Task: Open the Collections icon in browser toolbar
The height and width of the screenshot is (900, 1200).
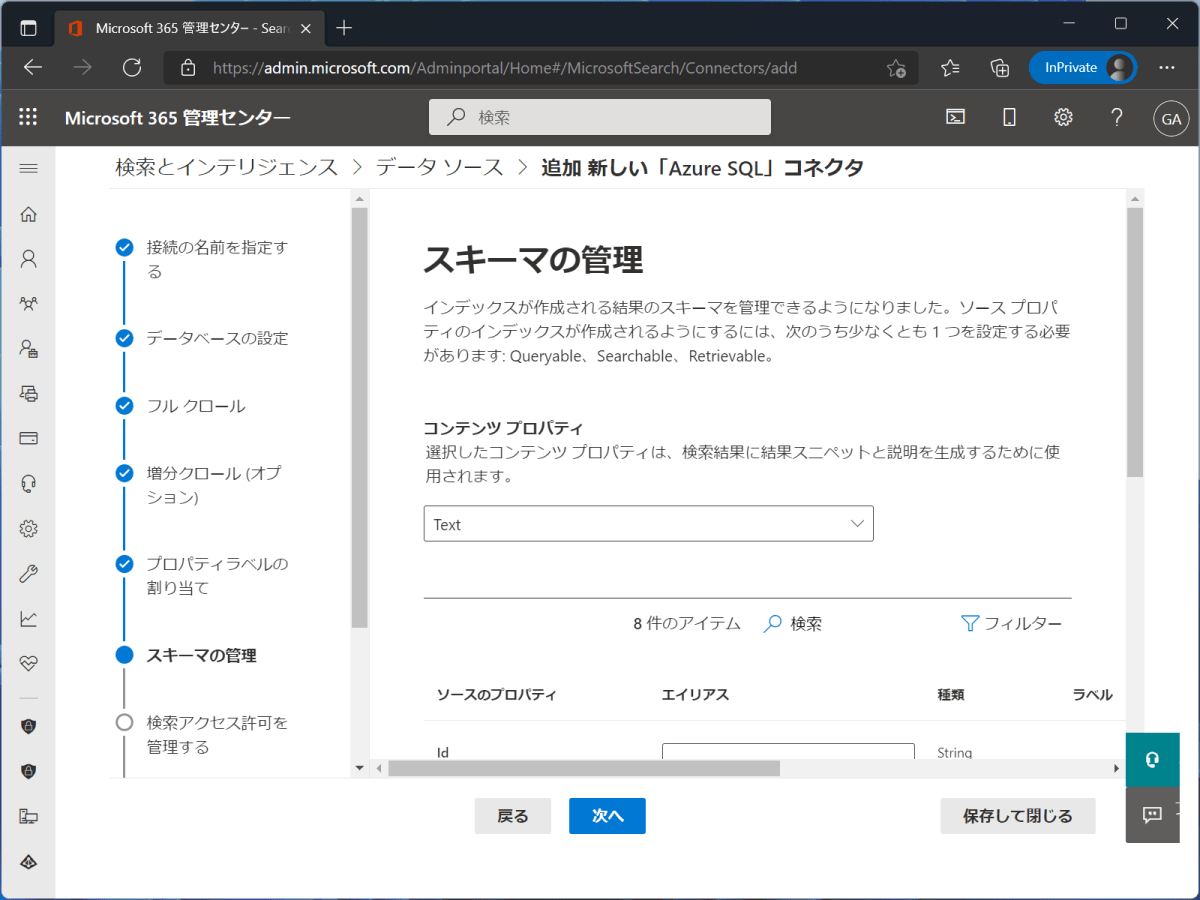Action: pos(1000,67)
